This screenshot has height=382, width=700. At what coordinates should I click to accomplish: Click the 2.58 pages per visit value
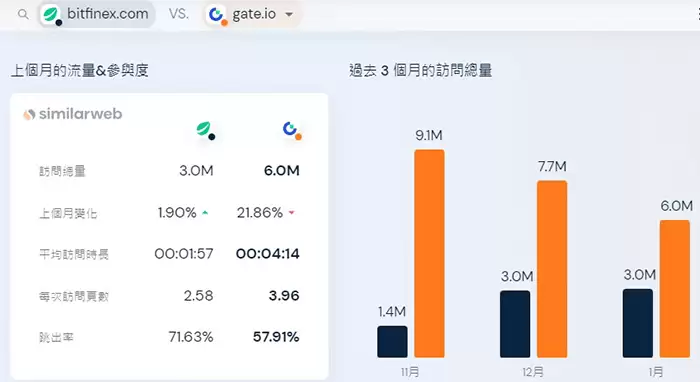(x=199, y=295)
